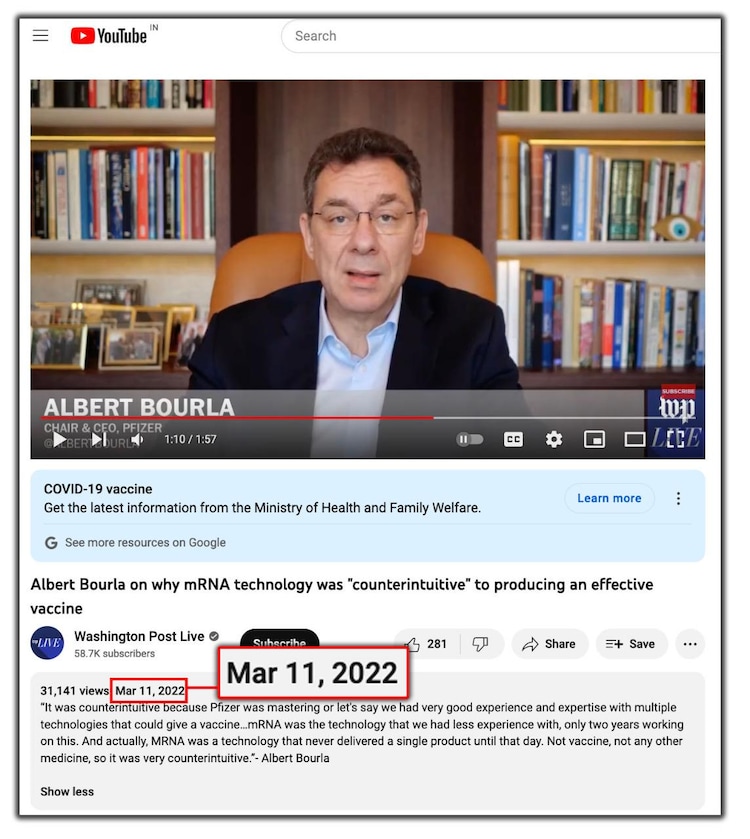Play the video

click(59, 439)
